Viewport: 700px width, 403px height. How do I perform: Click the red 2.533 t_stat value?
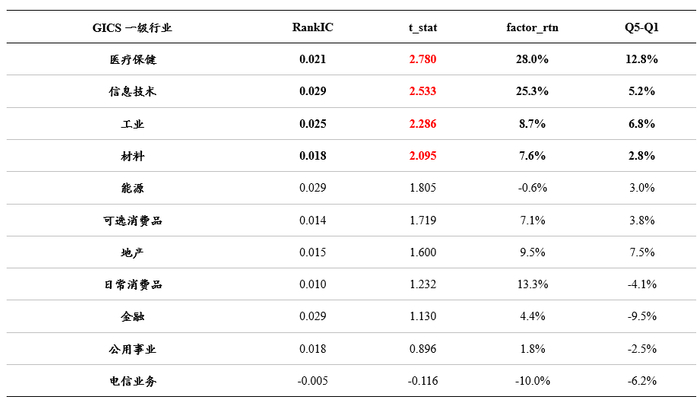click(422, 91)
